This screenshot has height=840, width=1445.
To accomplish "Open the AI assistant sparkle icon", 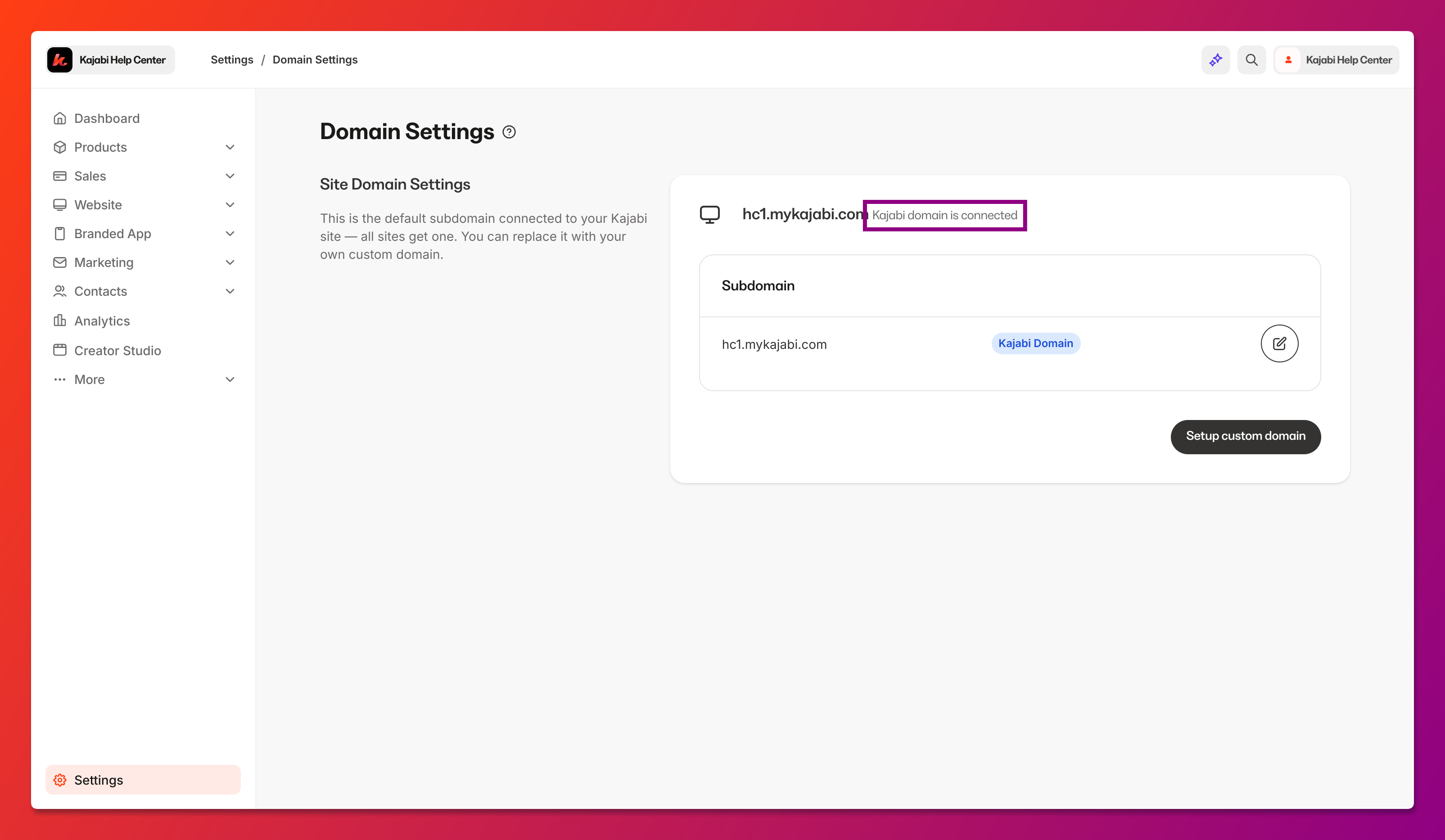I will 1215,59.
